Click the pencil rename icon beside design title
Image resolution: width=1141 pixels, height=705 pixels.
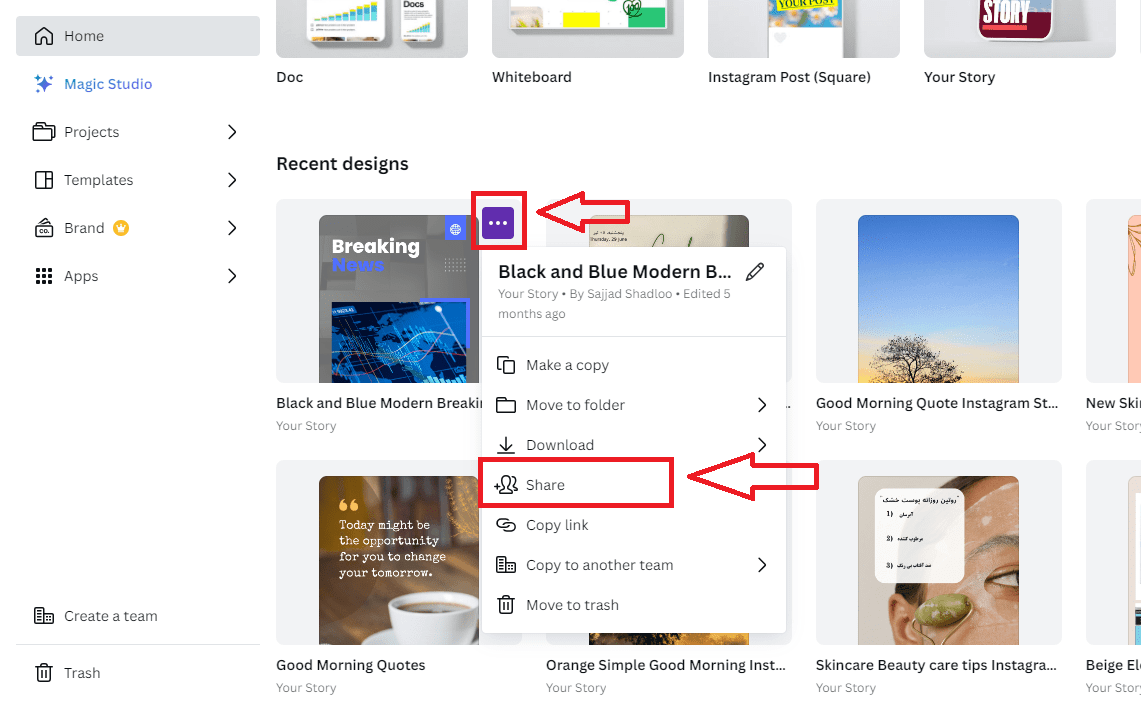click(x=755, y=272)
